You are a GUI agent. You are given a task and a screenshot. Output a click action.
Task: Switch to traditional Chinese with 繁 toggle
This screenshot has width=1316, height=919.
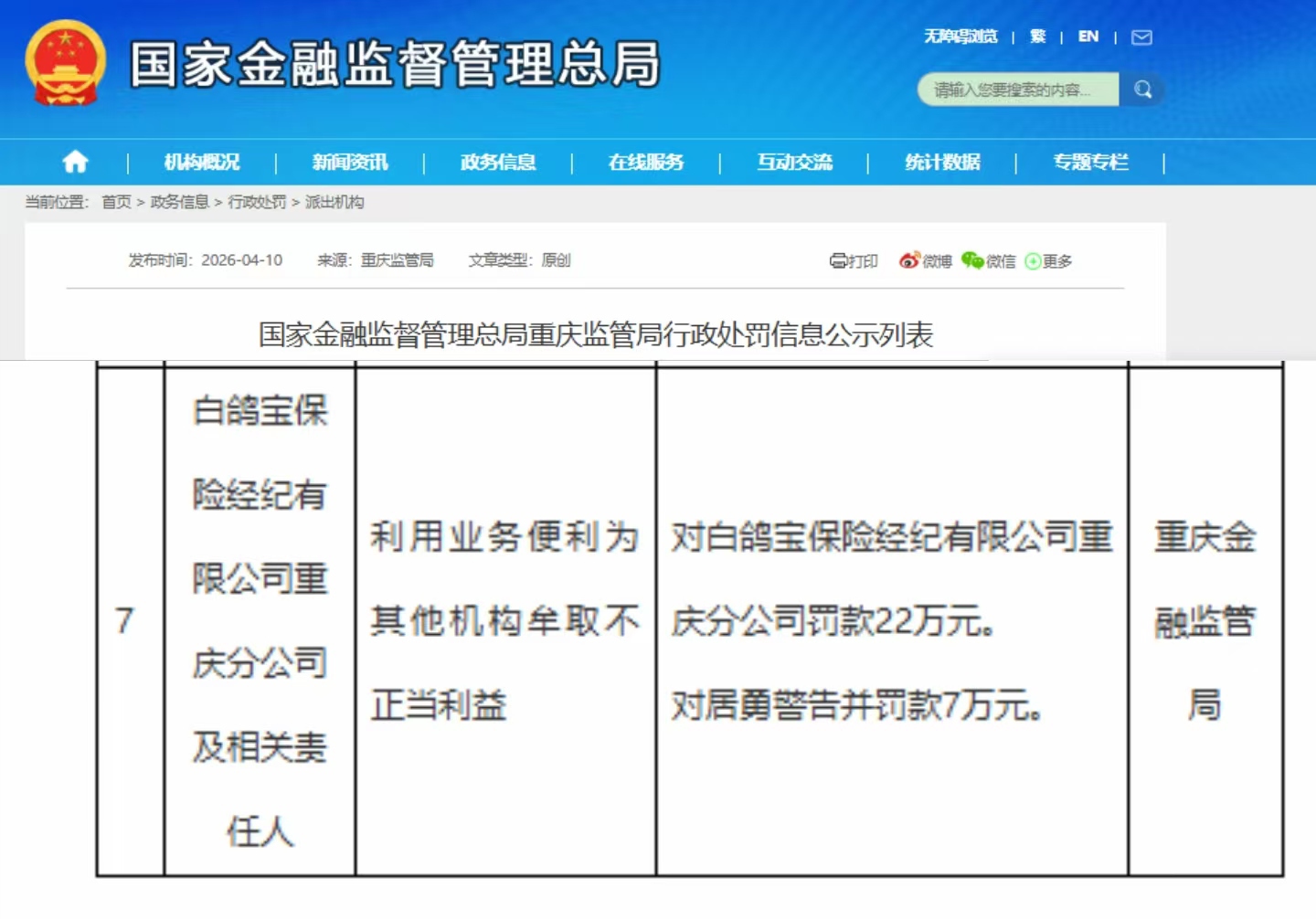[x=1037, y=37]
